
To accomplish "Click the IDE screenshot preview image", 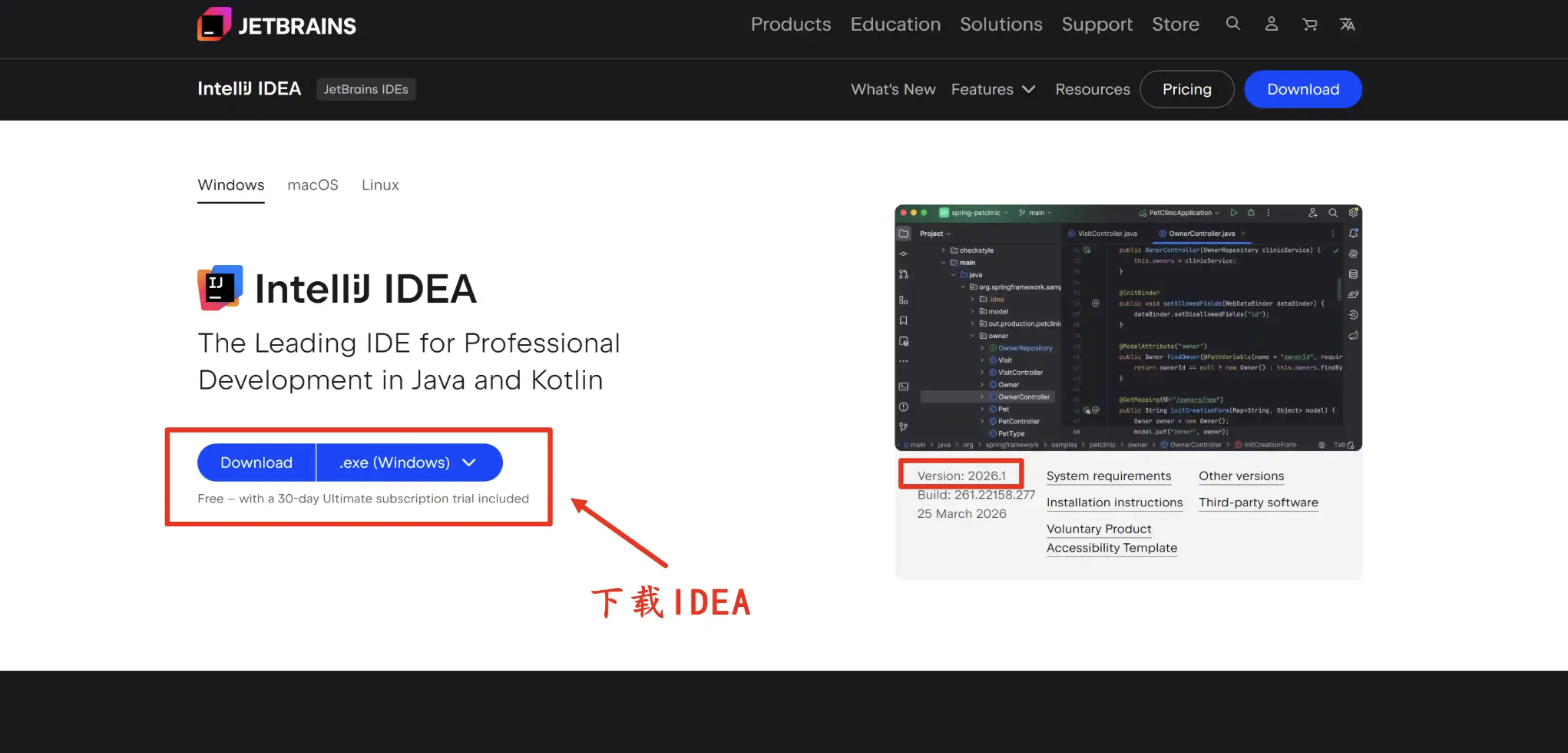I will (1128, 327).
